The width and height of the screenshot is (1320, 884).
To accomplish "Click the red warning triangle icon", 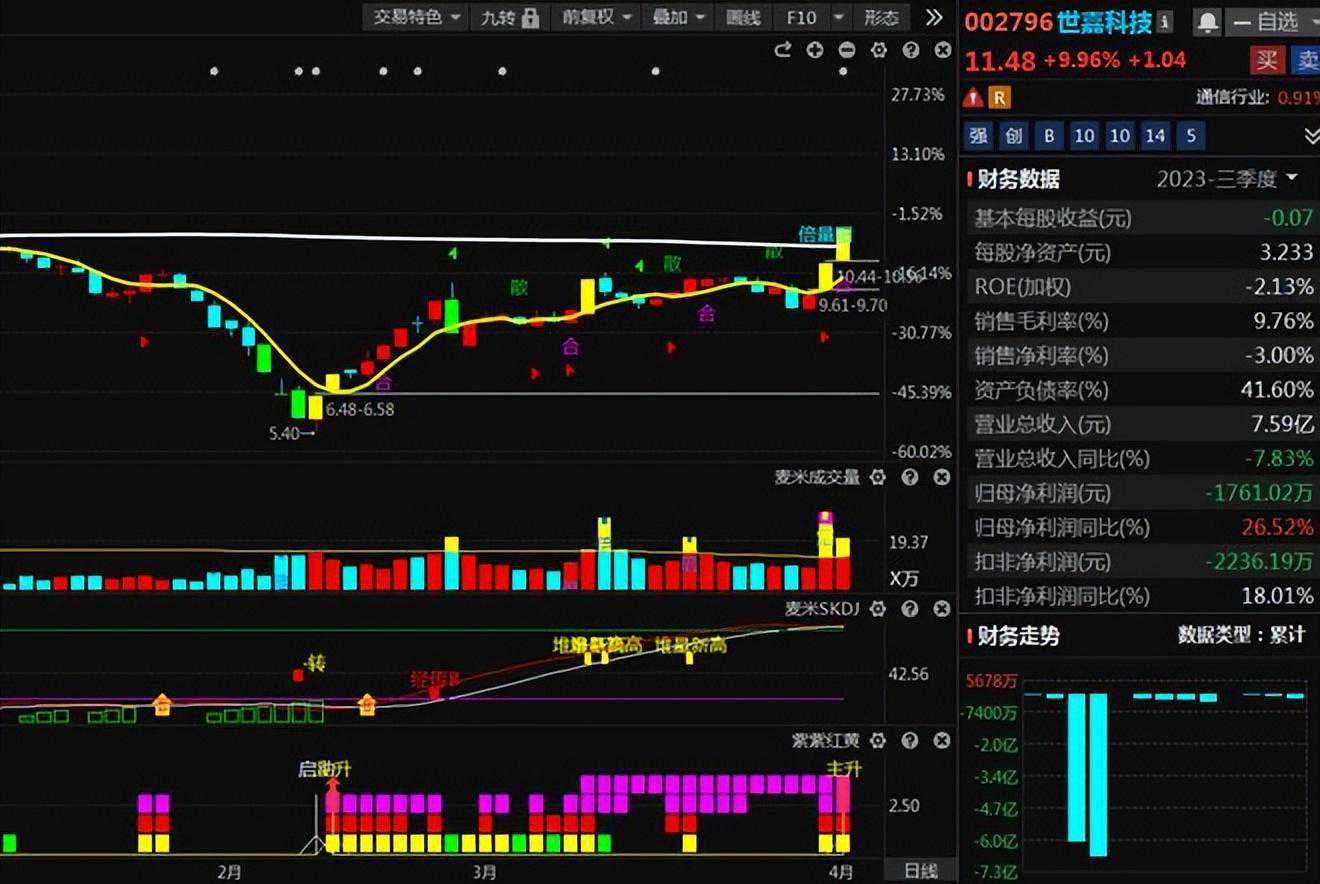I will 972,97.
